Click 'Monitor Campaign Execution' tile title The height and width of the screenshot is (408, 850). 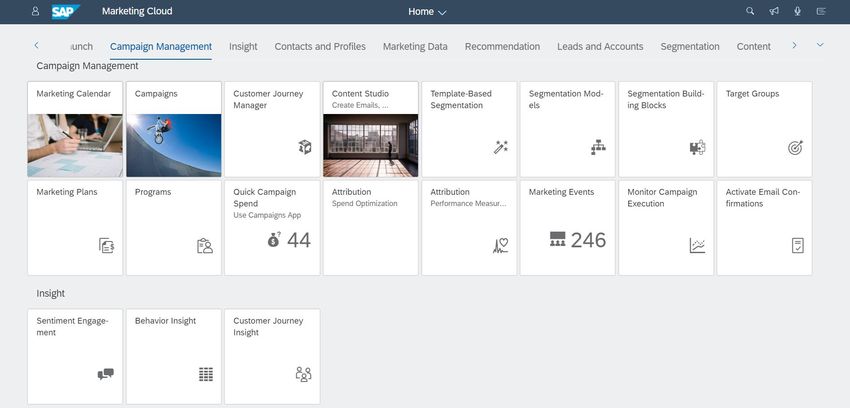coord(662,198)
